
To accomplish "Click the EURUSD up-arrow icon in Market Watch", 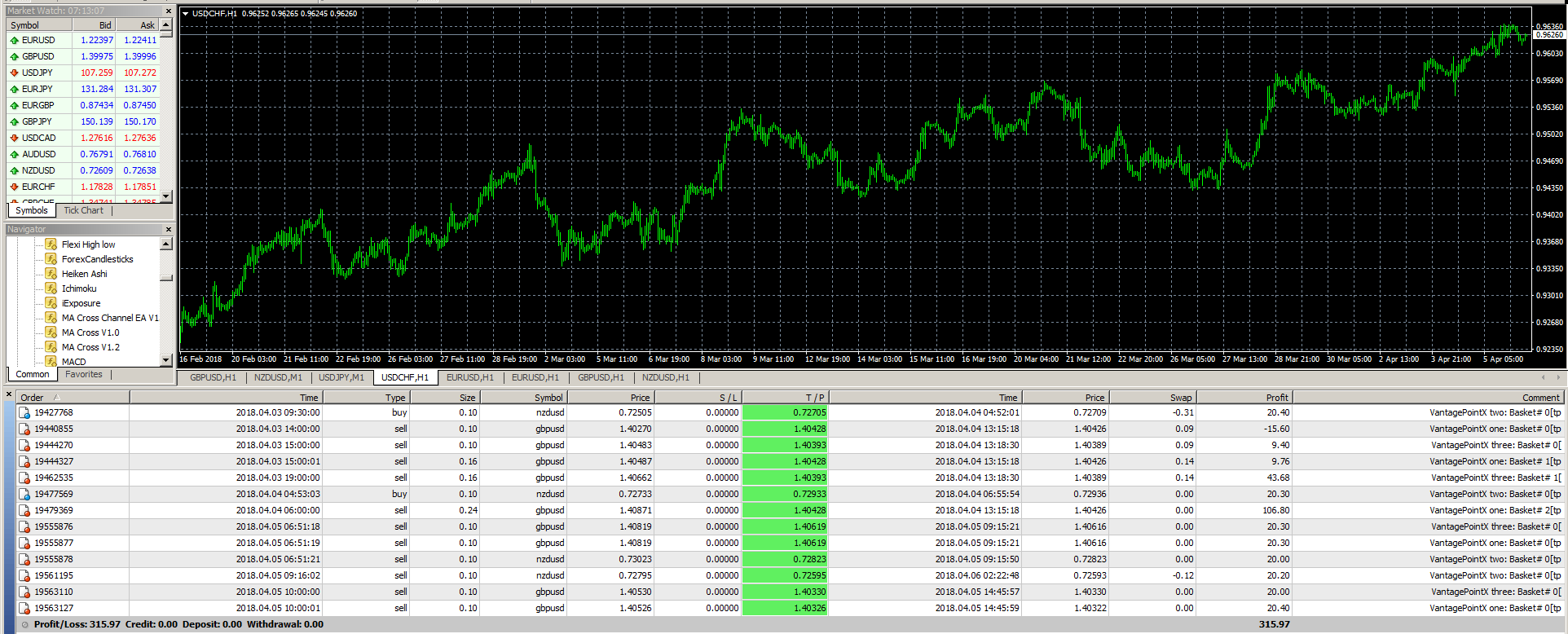I will coord(14,40).
